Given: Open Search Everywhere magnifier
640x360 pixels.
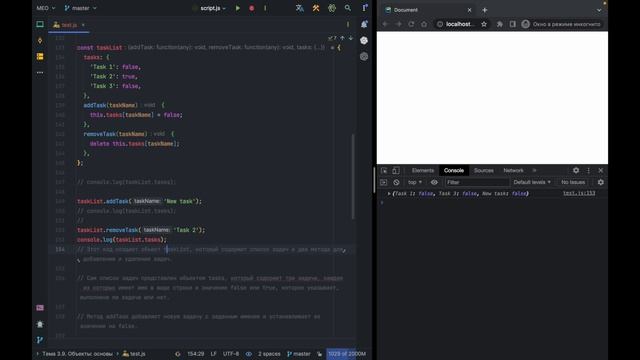Looking at the screenshot, I should point(348,8).
